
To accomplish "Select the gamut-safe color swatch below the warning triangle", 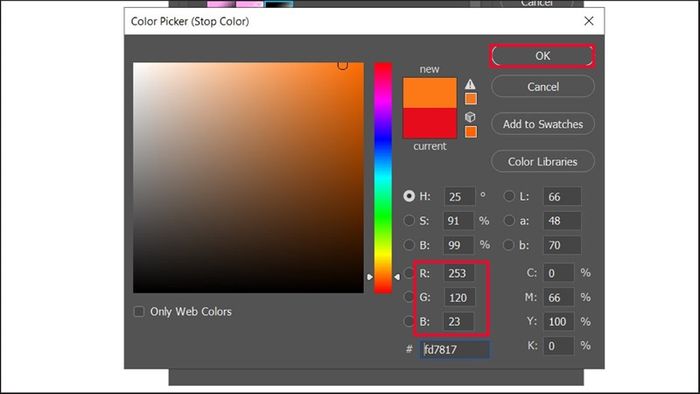I will point(471,99).
